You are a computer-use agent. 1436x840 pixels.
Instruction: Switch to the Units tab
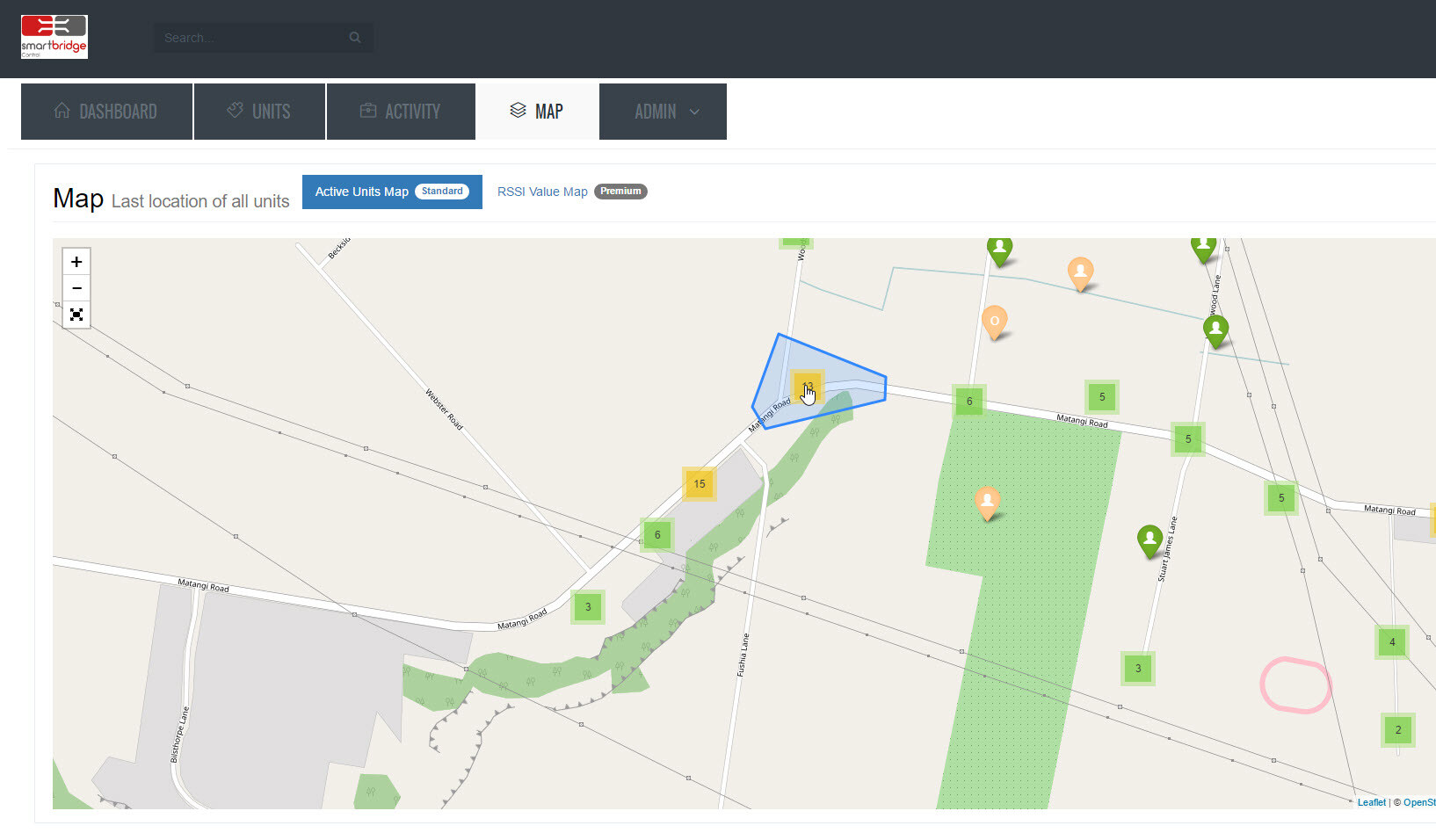[x=259, y=112]
